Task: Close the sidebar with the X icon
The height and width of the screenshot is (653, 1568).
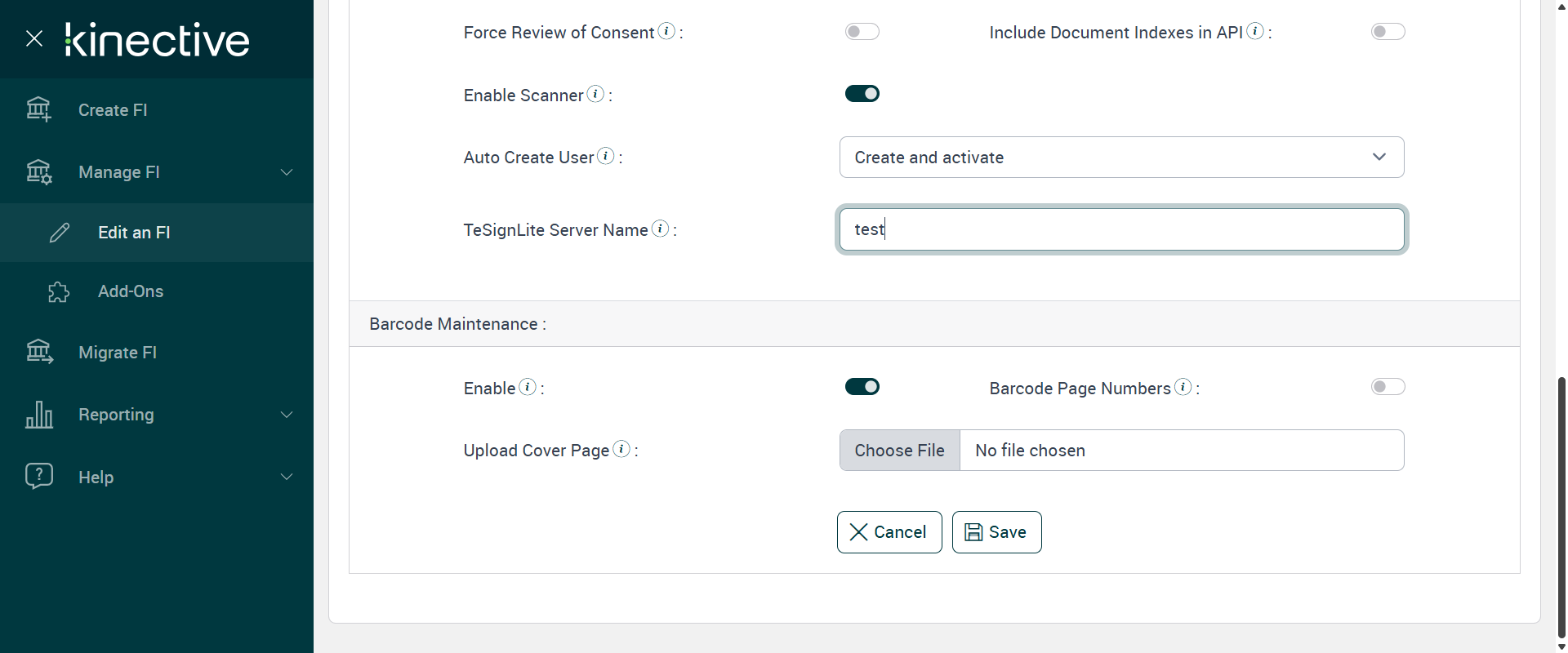Action: pyautogui.click(x=34, y=38)
